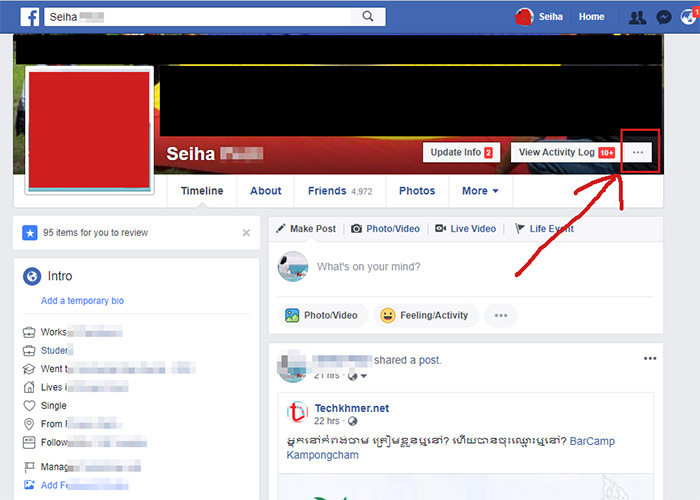Expand more composer options ellipsis
The width and height of the screenshot is (700, 500).
click(x=501, y=316)
